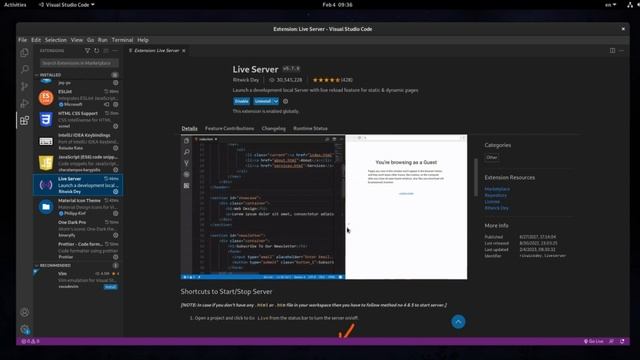
Task: Open GNOME Activities overview
Action: click(15, 5)
